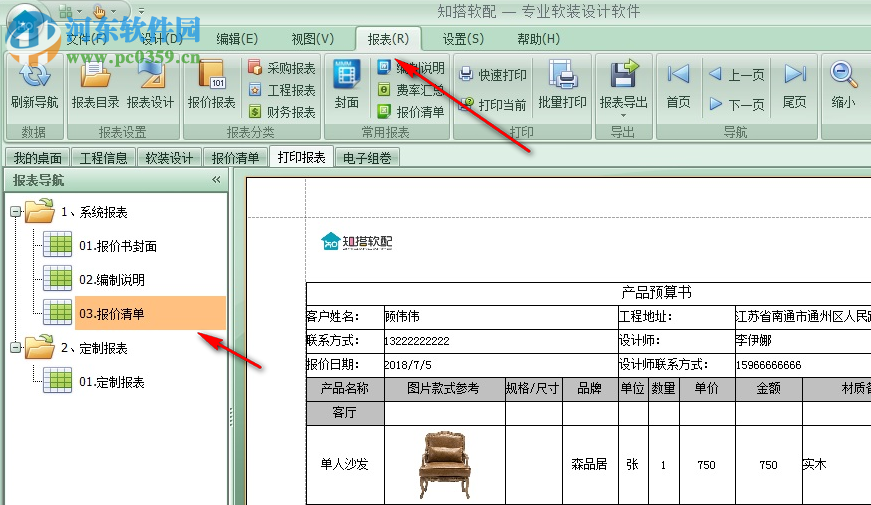Collapse 定制报表 tree node

[x=16, y=348]
